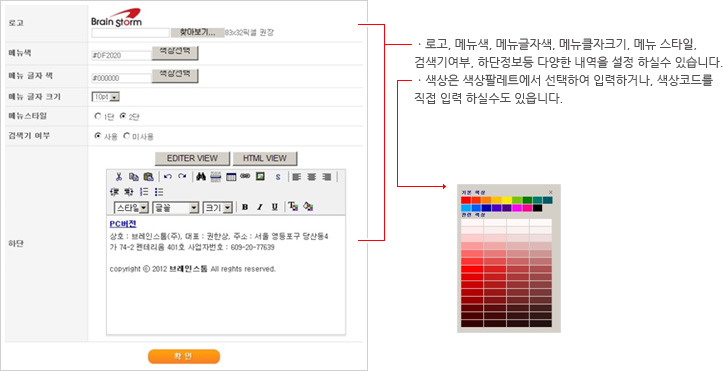The image size is (723, 371).
Task: Insert a table using the table icon
Action: click(x=231, y=177)
